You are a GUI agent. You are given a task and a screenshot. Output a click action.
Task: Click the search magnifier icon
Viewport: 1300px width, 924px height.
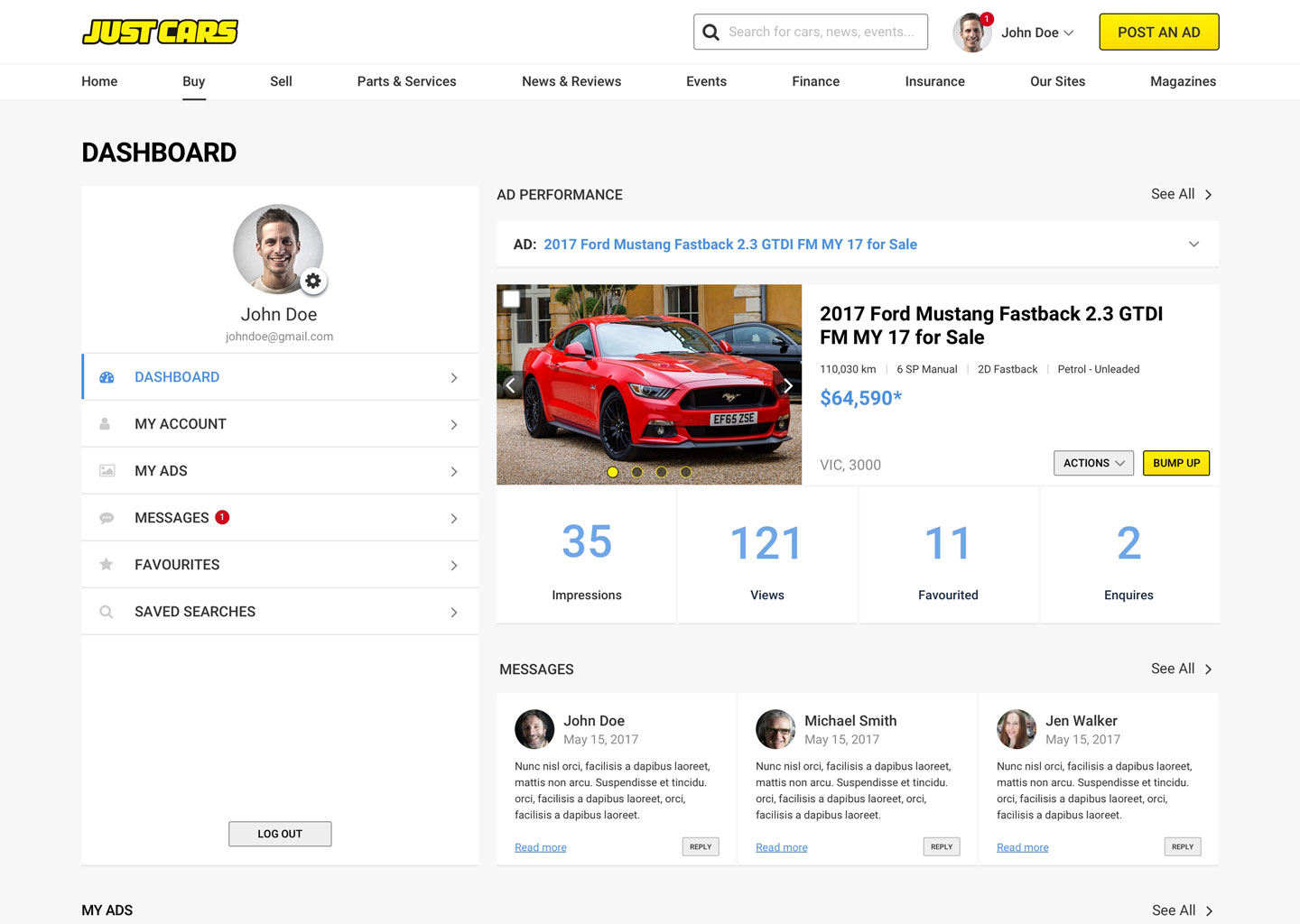point(711,32)
